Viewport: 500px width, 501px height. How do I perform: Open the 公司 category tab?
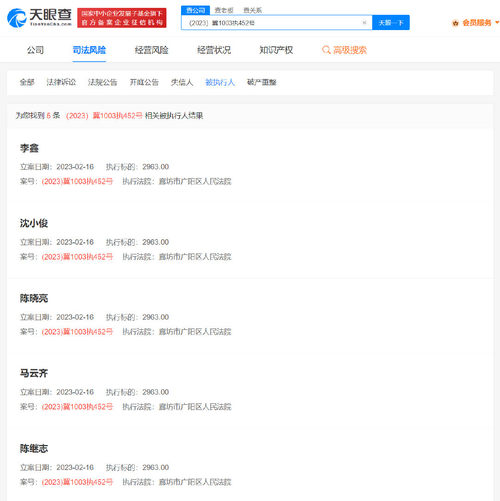[x=35, y=50]
